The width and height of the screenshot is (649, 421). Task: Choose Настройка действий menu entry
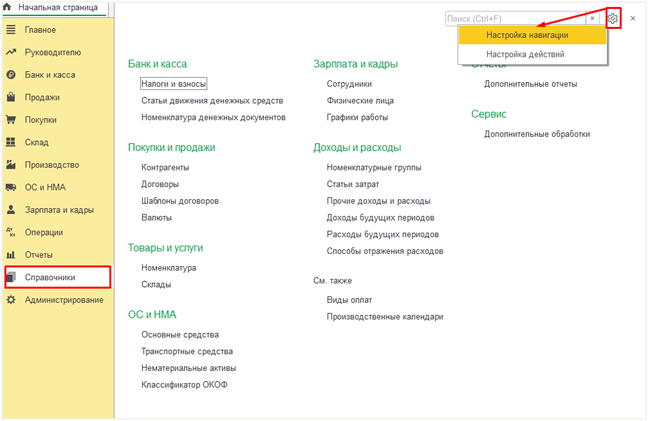pyautogui.click(x=525, y=54)
